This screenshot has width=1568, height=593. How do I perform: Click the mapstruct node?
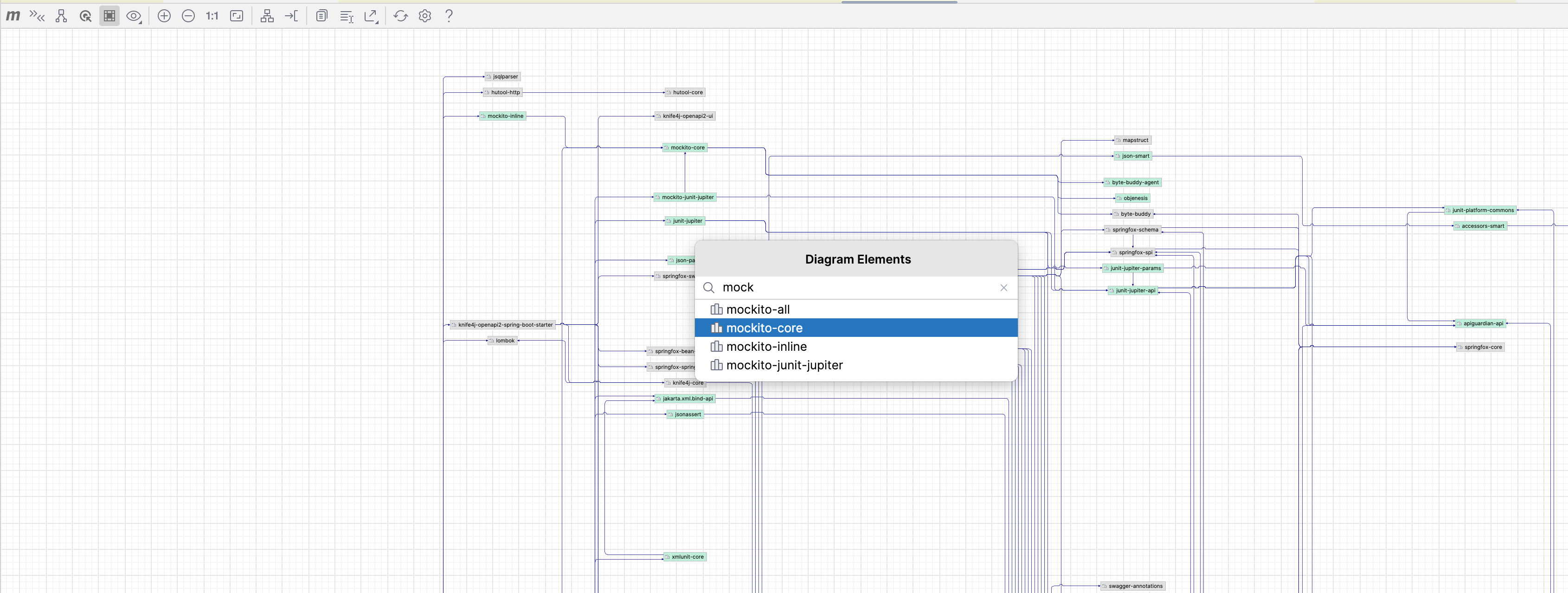click(1133, 140)
